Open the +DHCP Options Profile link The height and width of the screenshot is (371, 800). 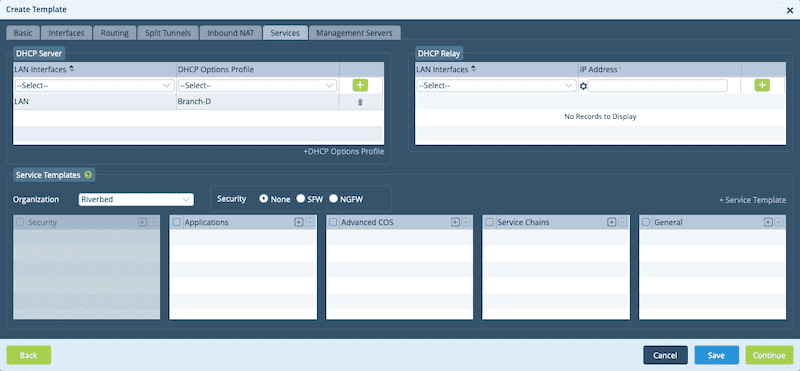[x=343, y=152]
